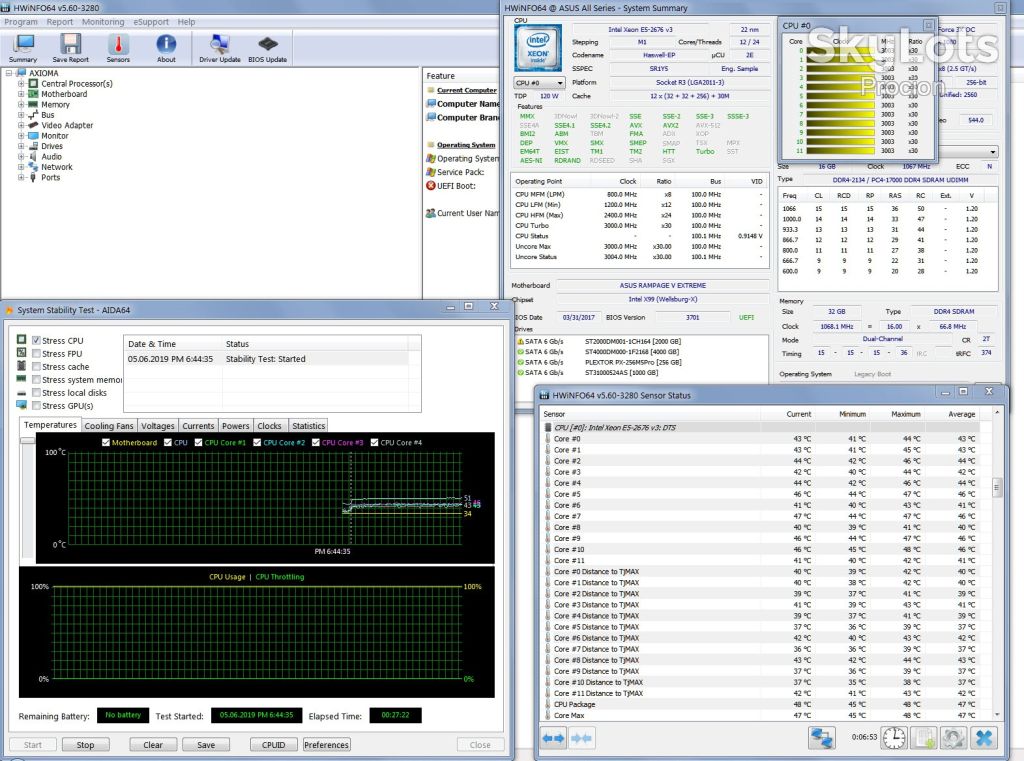Click the Clear button

coord(153,745)
